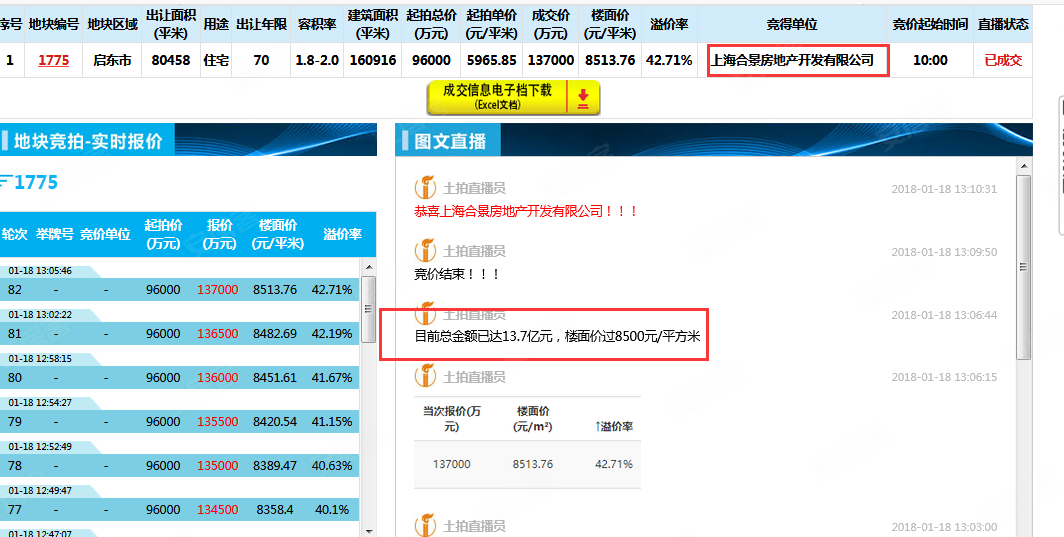
Task: Click the live feed scrollbar thumb
Action: point(1023,267)
